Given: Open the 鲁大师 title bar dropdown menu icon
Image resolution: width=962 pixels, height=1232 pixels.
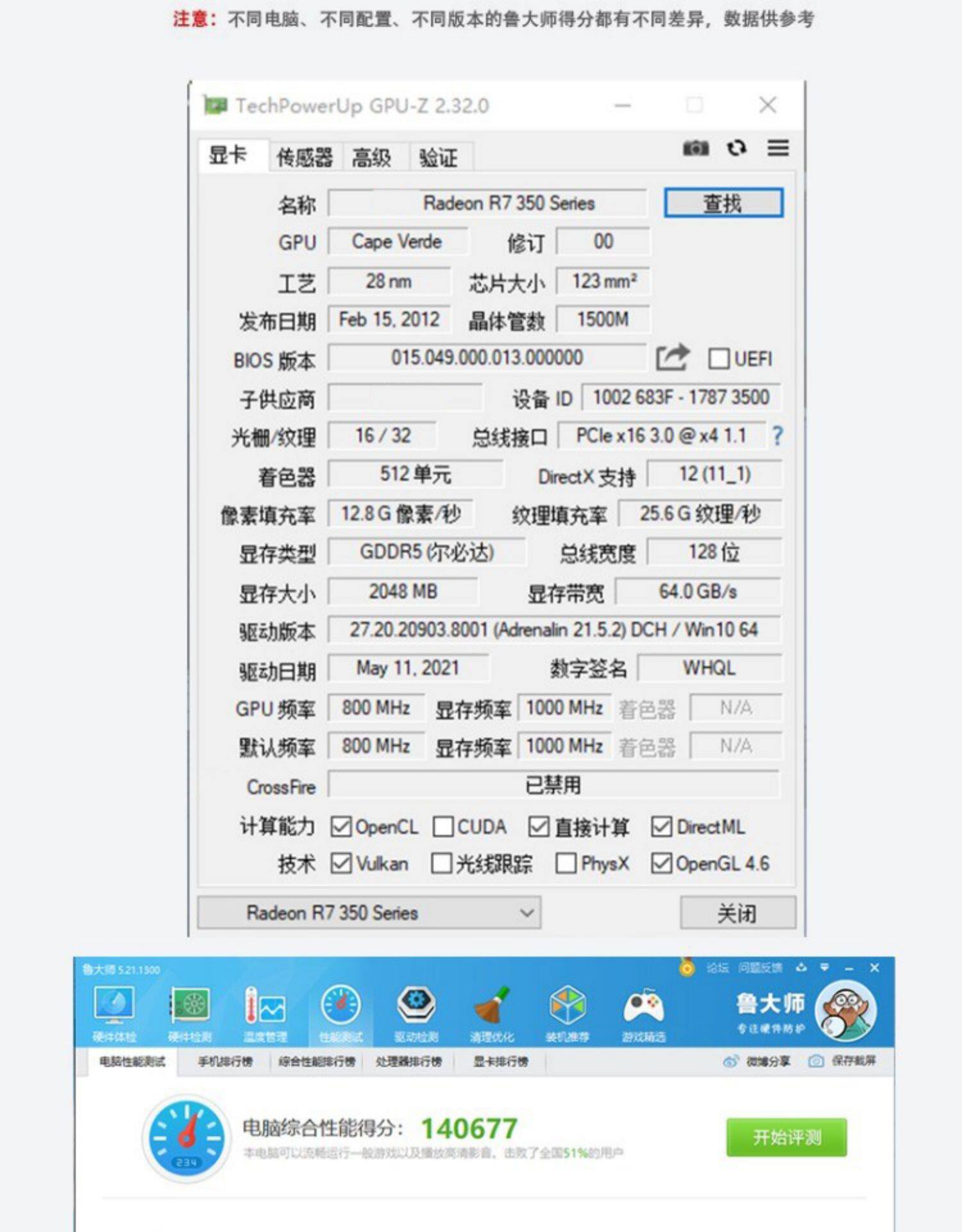Looking at the screenshot, I should (x=825, y=967).
